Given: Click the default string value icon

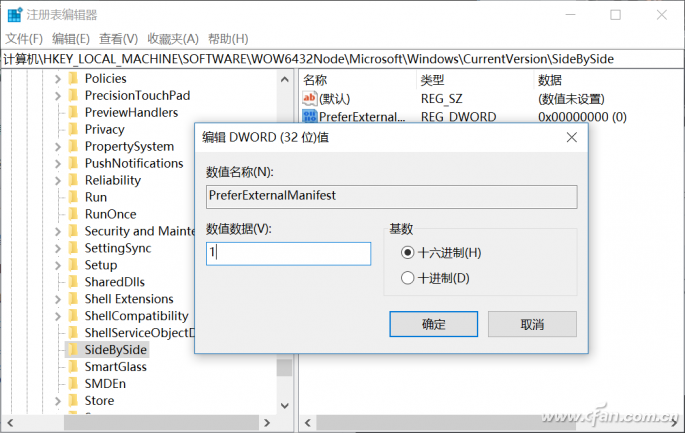Looking at the screenshot, I should 309,98.
